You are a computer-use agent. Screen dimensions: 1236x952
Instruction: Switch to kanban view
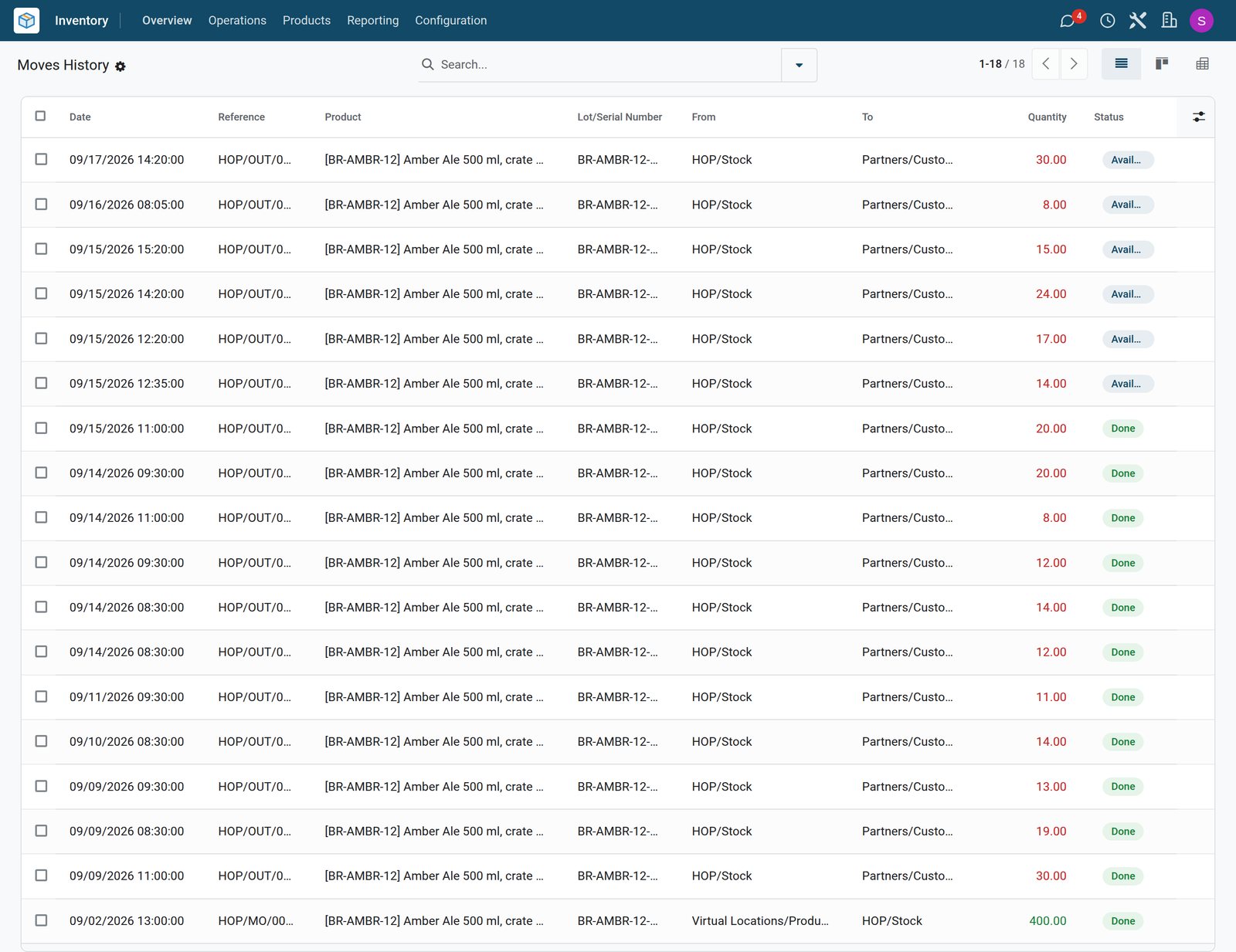coord(1161,64)
